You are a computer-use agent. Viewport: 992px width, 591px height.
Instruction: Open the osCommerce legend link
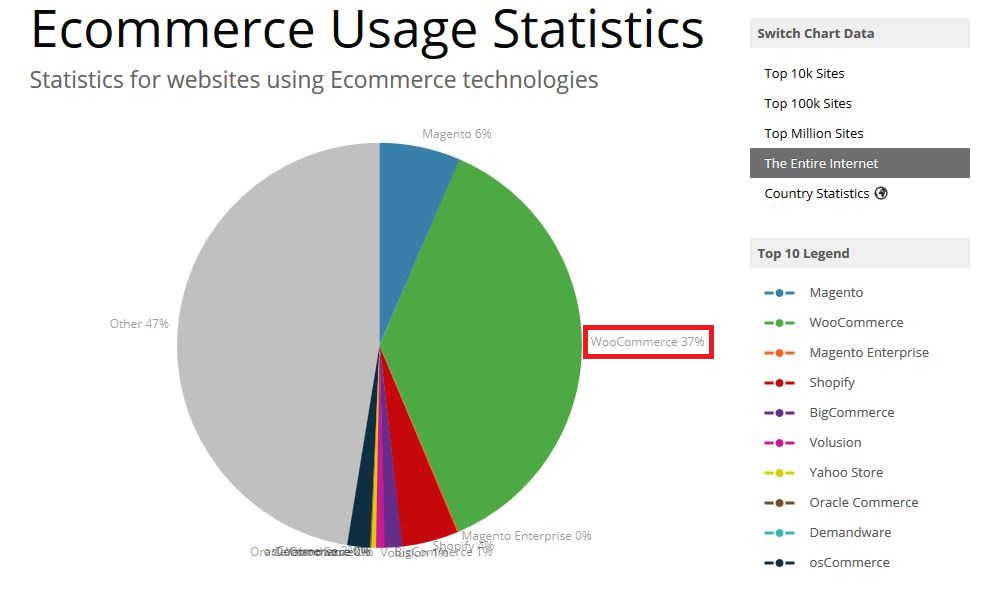coord(850,563)
